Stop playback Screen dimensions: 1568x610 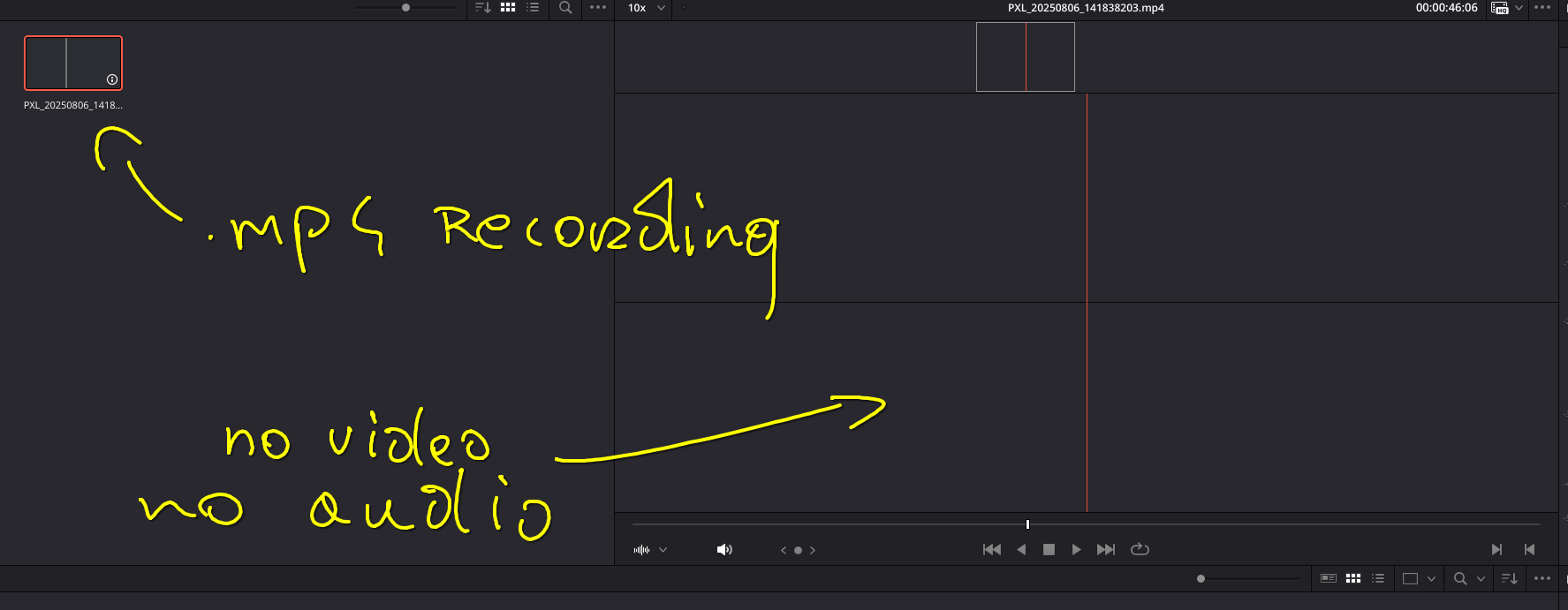1049,549
